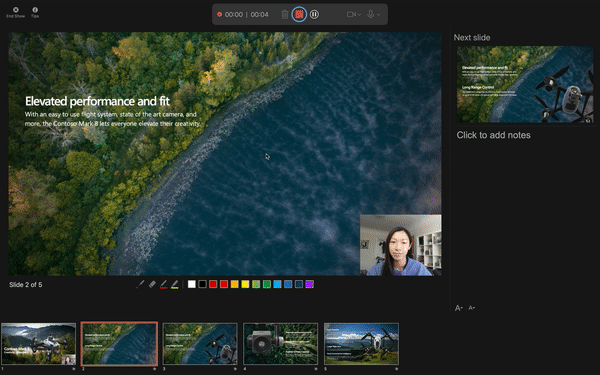The width and height of the screenshot is (600, 375).
Task: Pick the dark green ink color
Action: 267,284
